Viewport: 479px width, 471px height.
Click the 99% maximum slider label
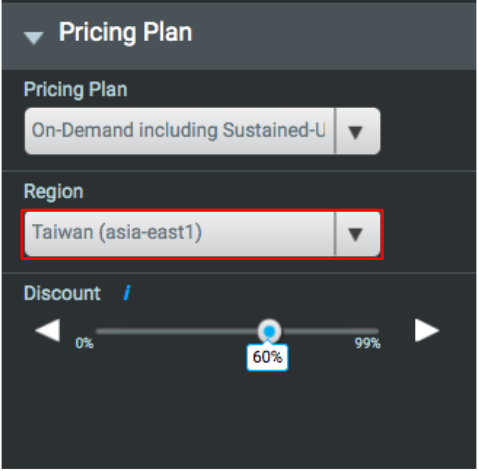pyautogui.click(x=367, y=343)
